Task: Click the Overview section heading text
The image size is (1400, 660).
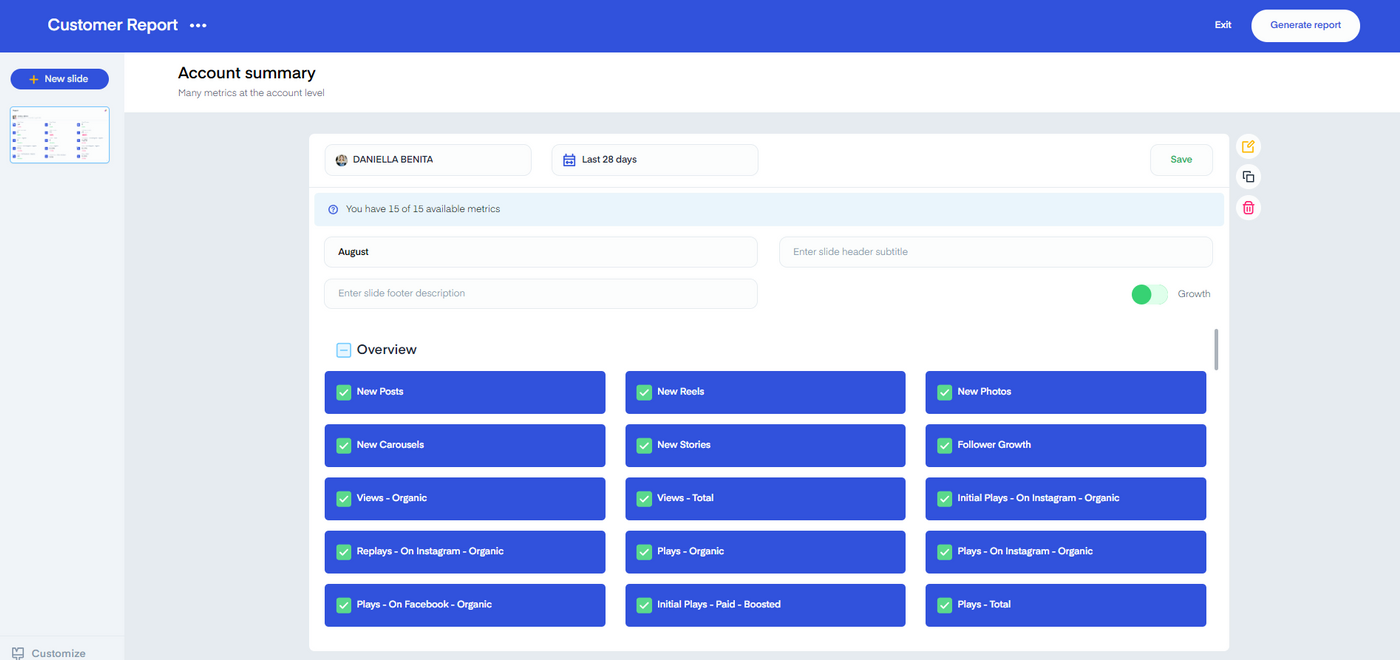Action: tap(387, 350)
